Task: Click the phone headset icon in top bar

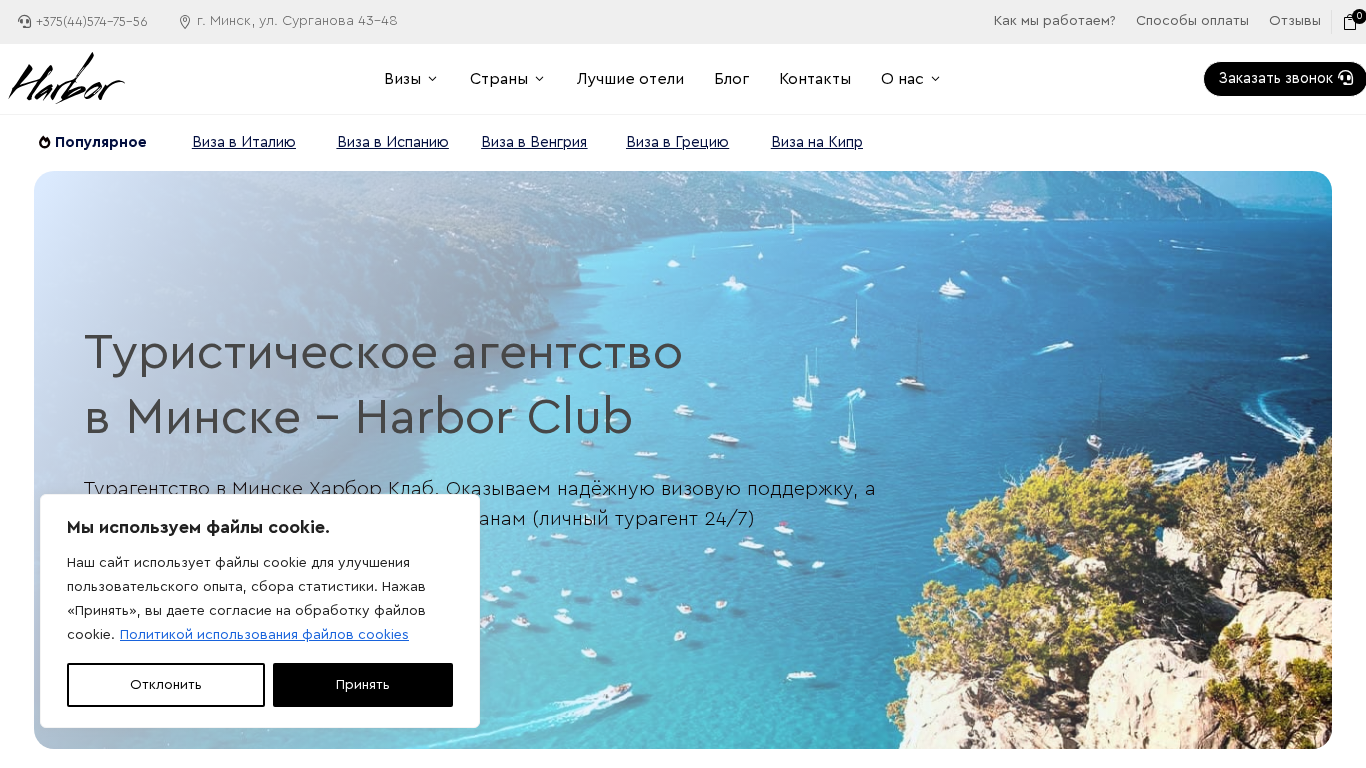Action: [25, 22]
